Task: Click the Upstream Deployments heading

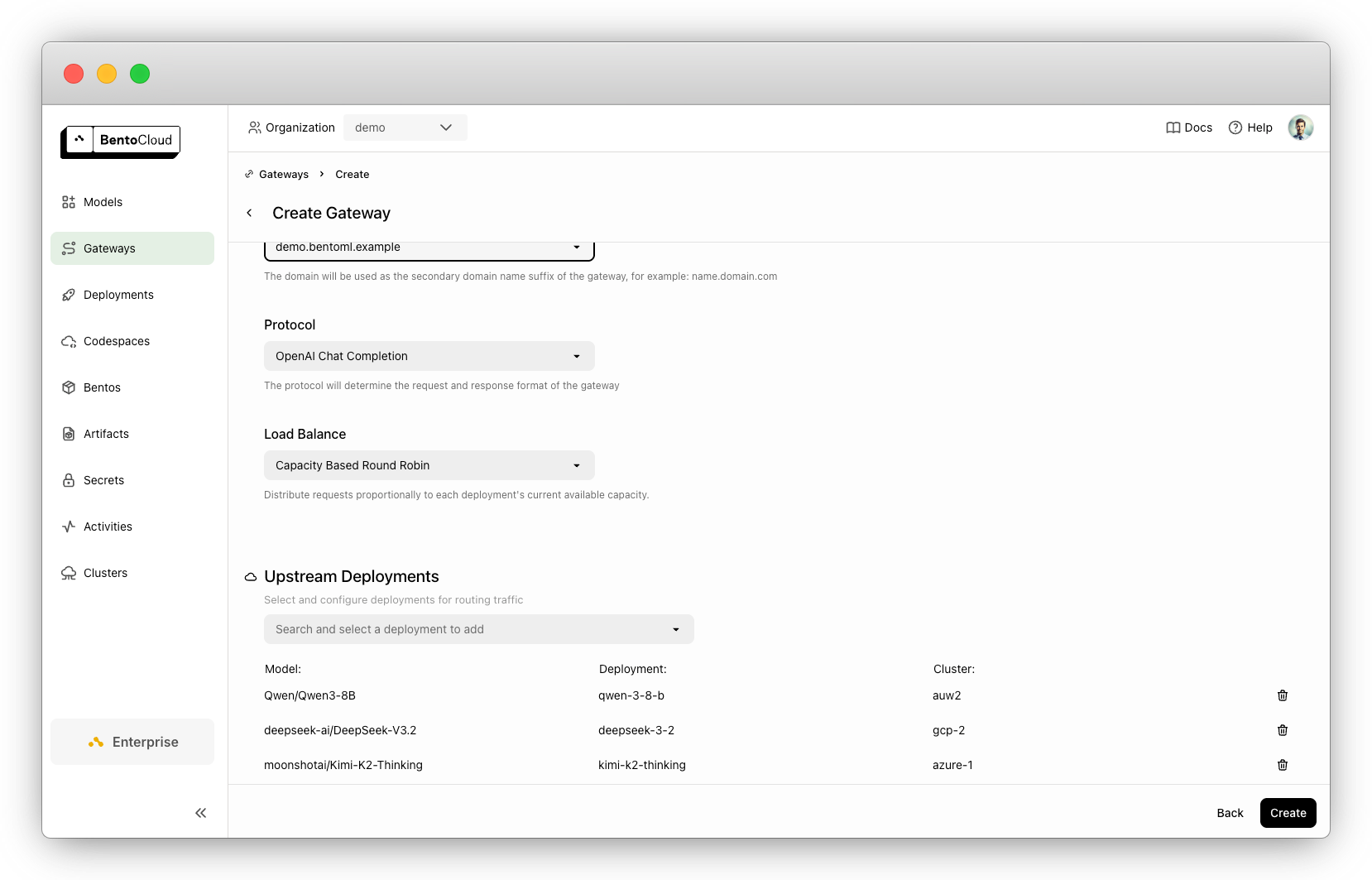Action: coord(352,576)
